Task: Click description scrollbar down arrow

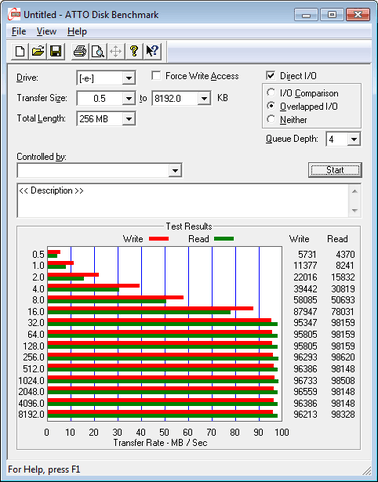Action: (x=355, y=210)
